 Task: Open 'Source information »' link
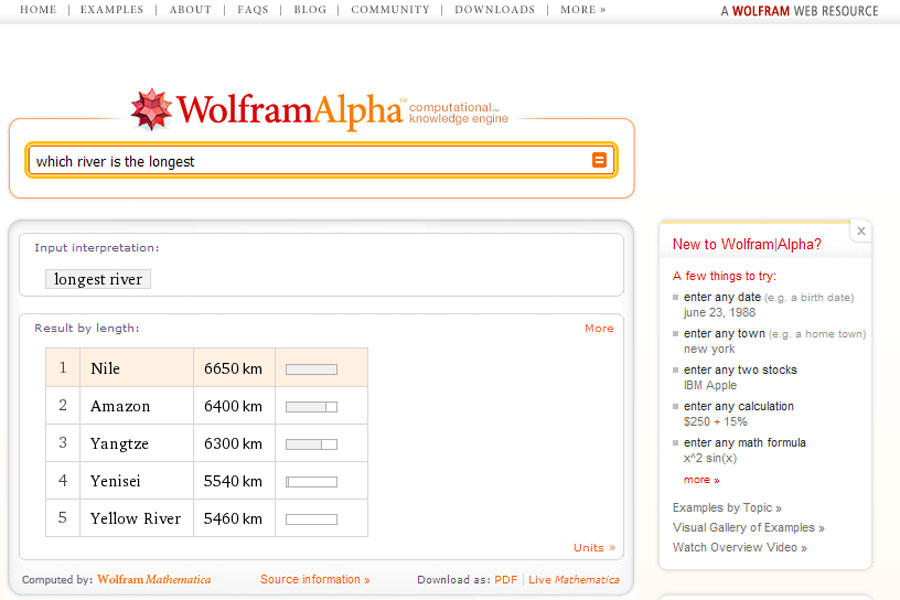click(315, 578)
